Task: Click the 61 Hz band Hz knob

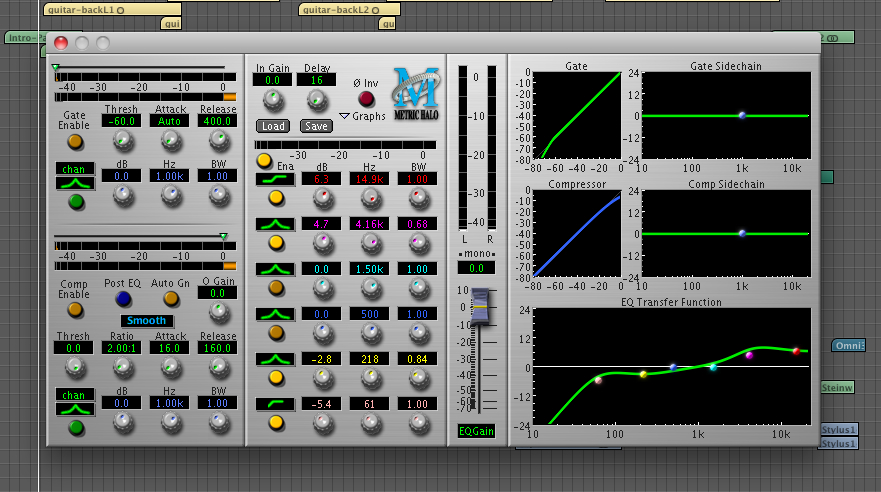Action: (x=371, y=422)
